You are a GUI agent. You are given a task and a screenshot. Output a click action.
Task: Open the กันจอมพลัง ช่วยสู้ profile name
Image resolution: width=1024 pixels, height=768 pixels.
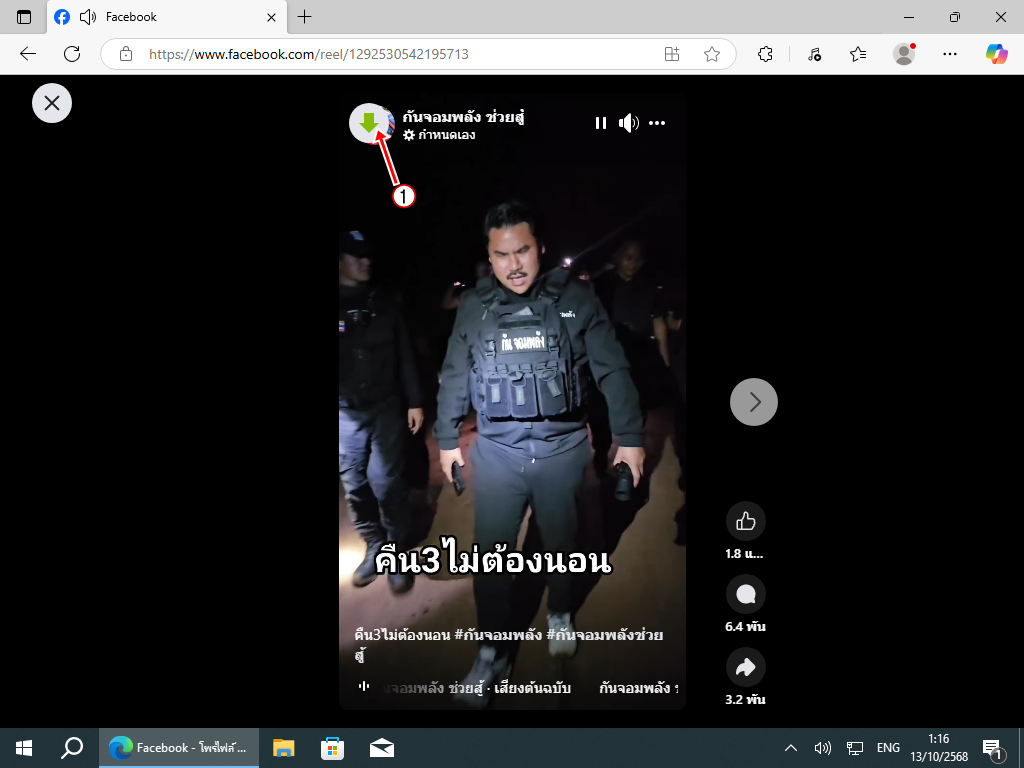[x=464, y=117]
